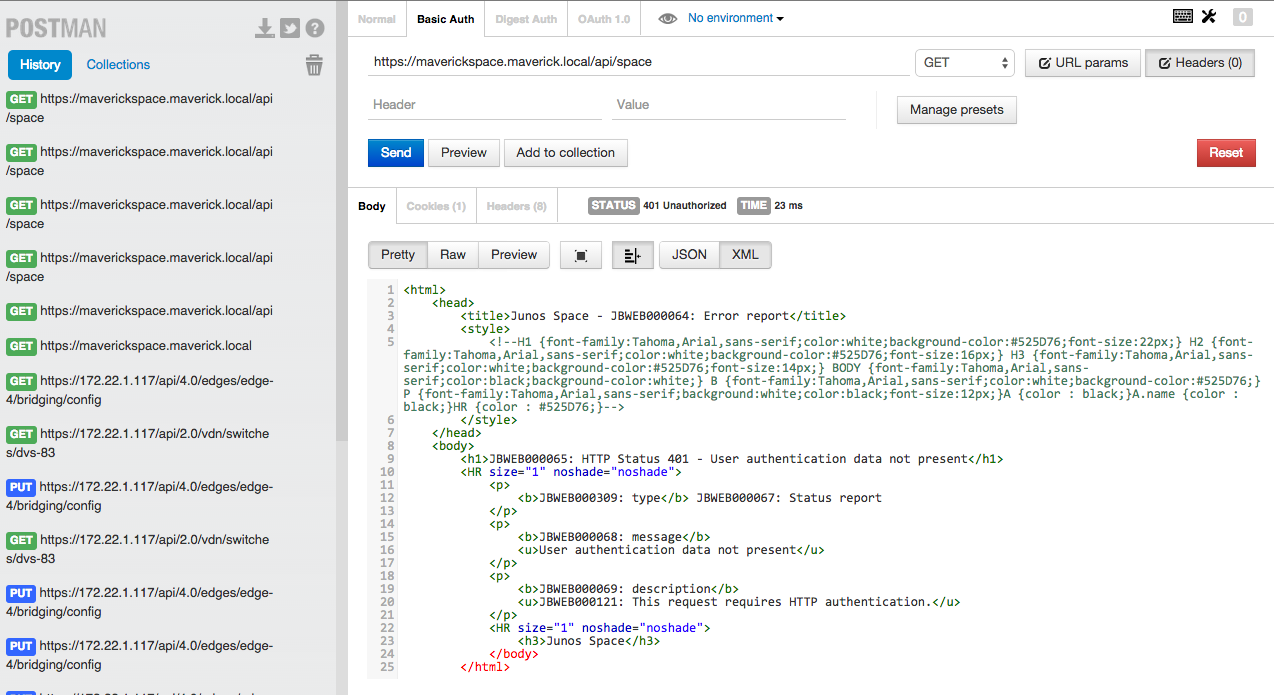Switch response view to Raw
The height and width of the screenshot is (695, 1274).
point(453,255)
